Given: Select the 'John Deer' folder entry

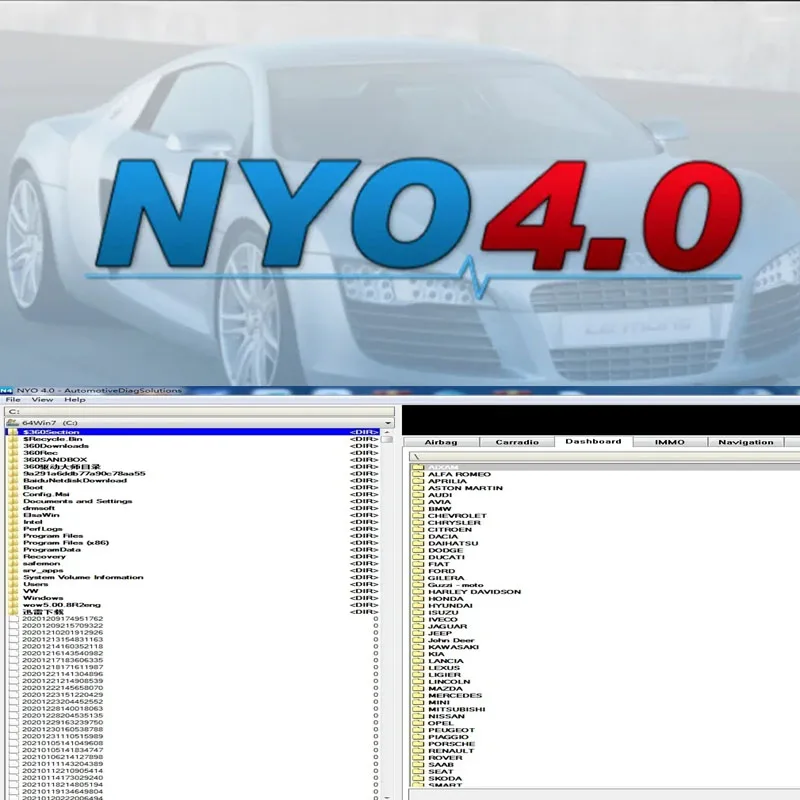Looking at the screenshot, I should point(452,640).
